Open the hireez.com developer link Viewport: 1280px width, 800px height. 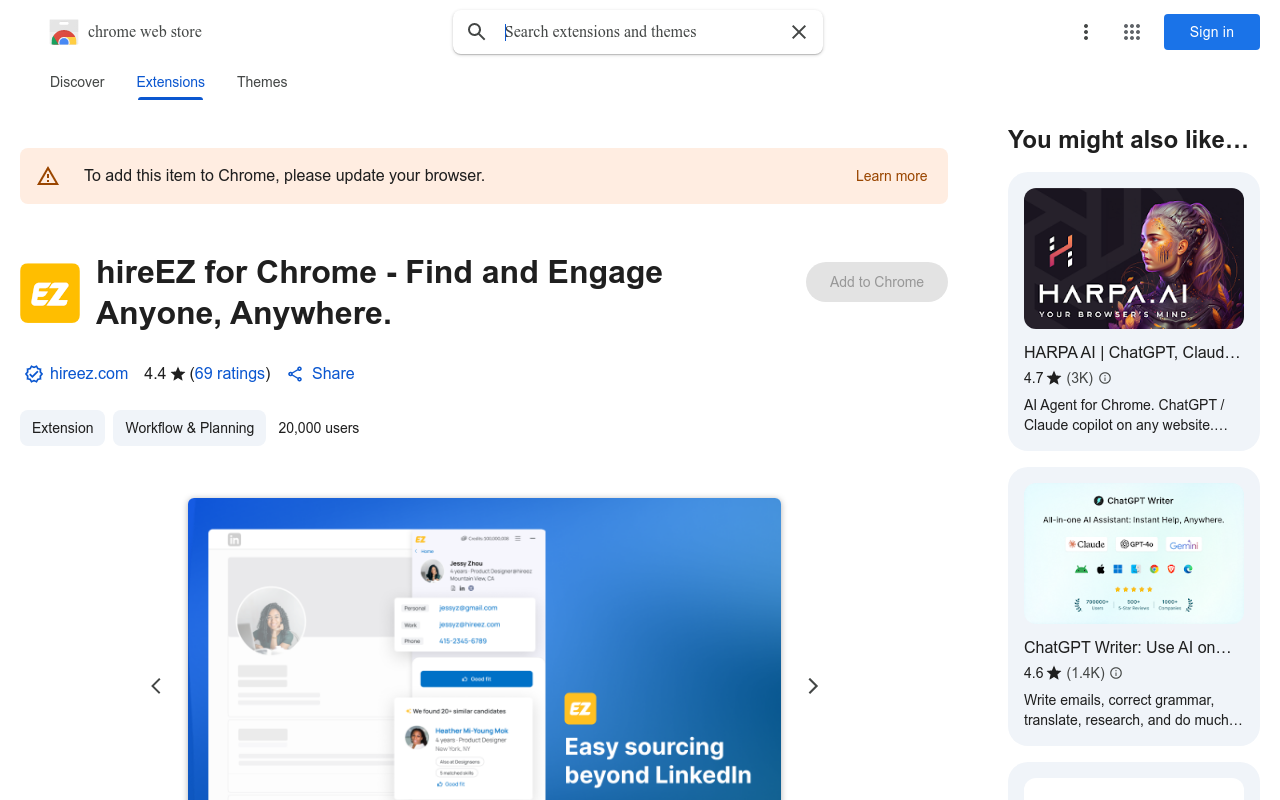(x=89, y=374)
